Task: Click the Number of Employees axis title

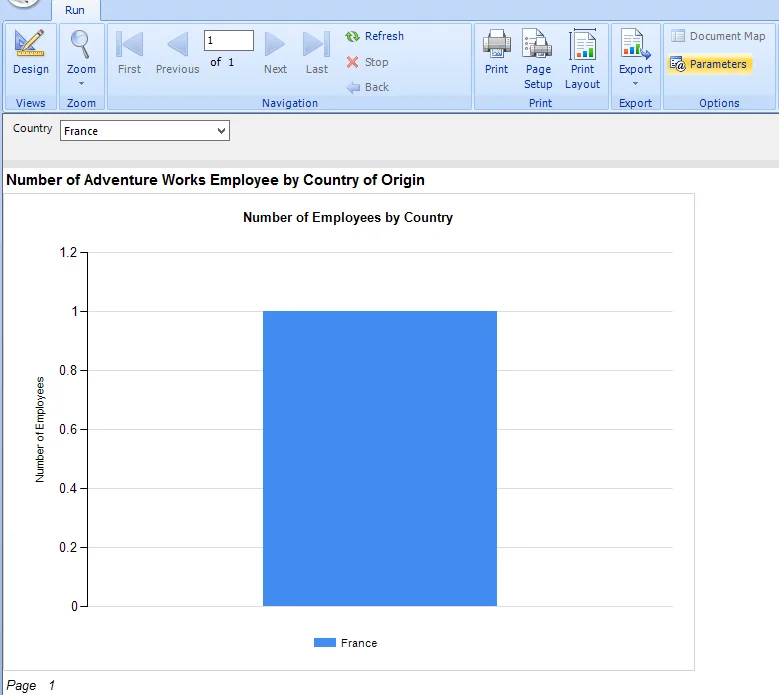Action: pos(40,429)
